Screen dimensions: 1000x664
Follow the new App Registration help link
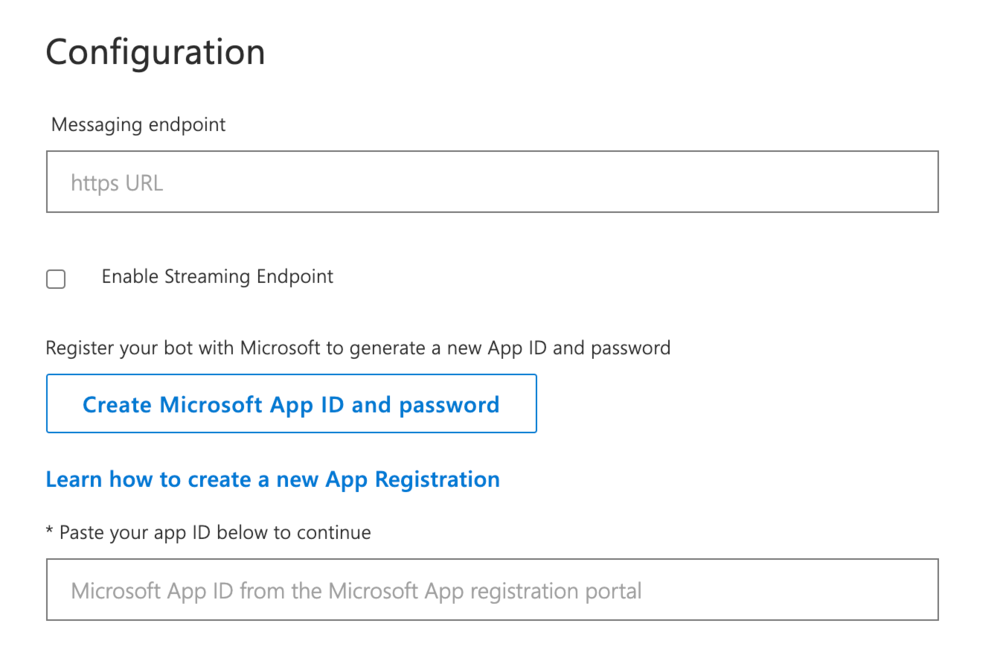pos(272,480)
